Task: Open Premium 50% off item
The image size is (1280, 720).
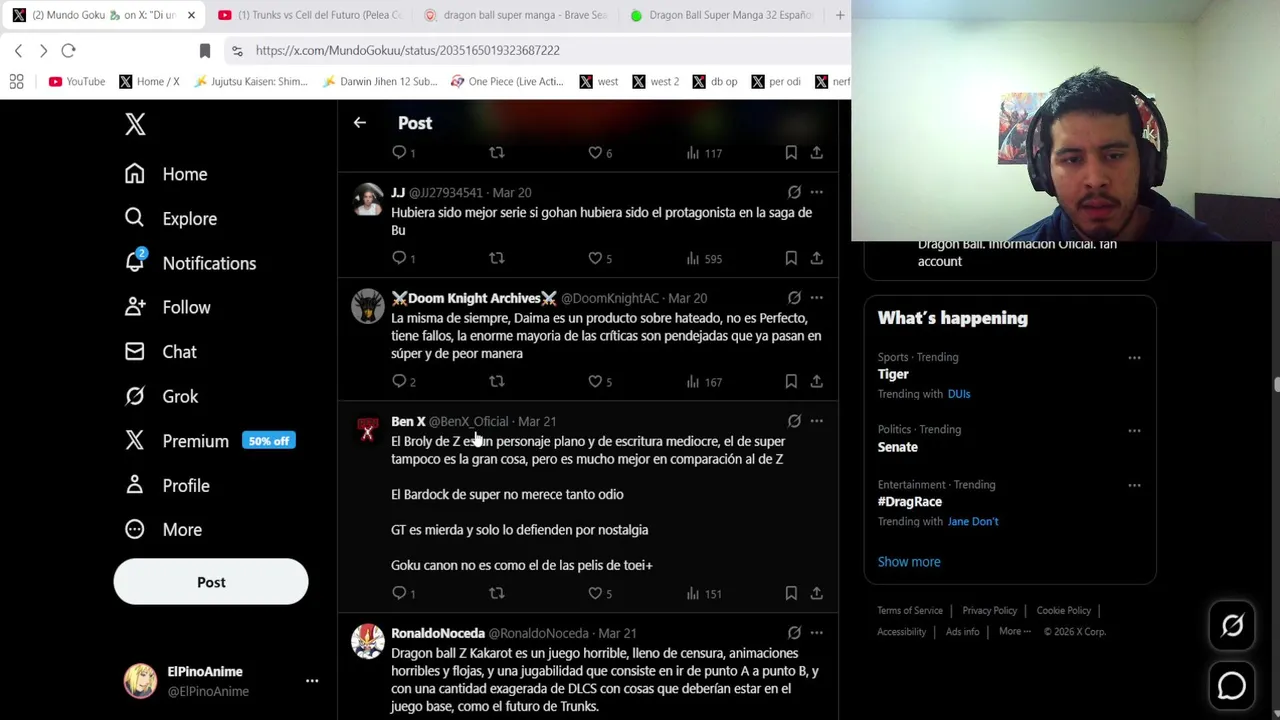Action: point(208,441)
